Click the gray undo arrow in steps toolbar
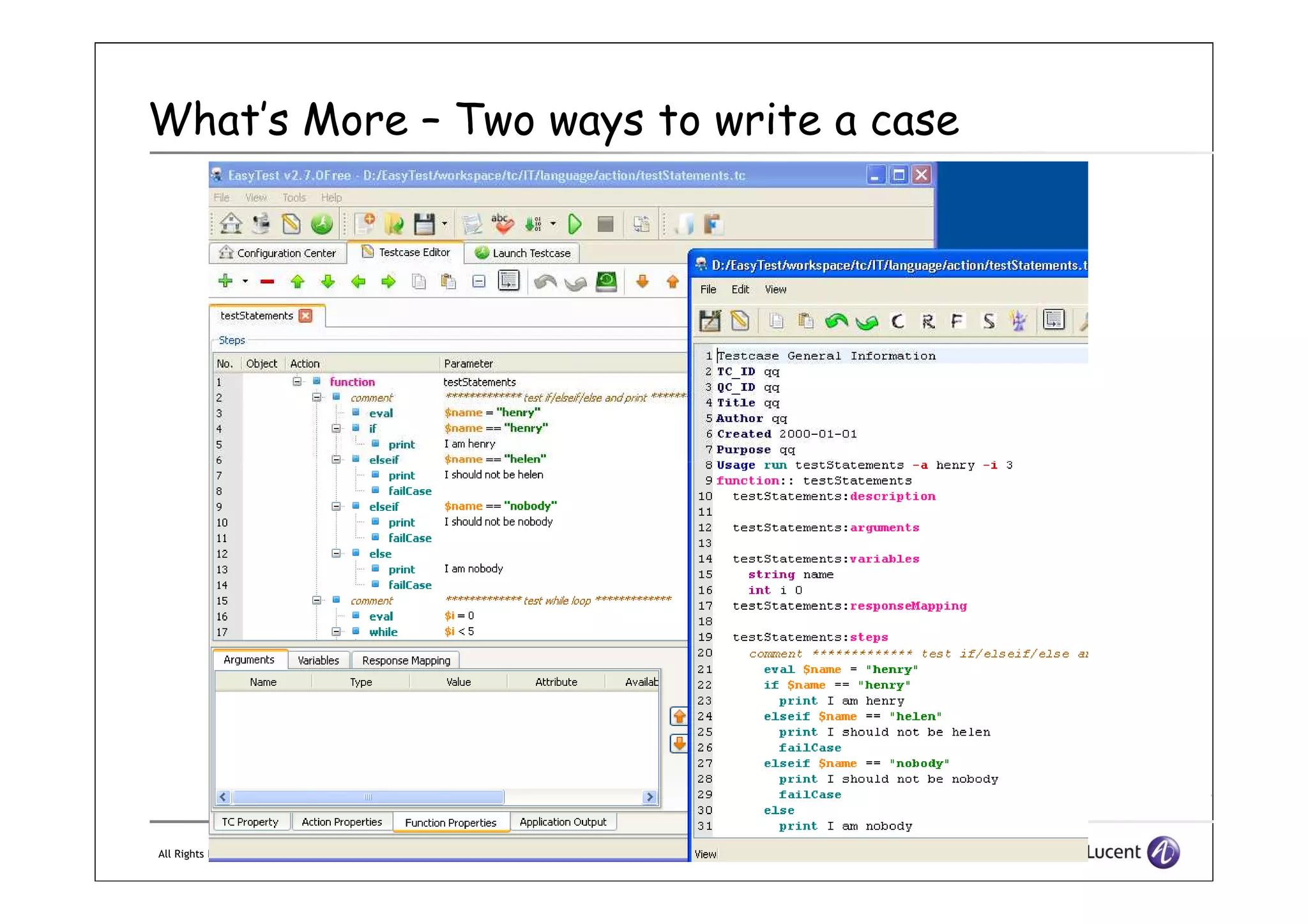Screen dimensions: 1308x924 (x=545, y=282)
